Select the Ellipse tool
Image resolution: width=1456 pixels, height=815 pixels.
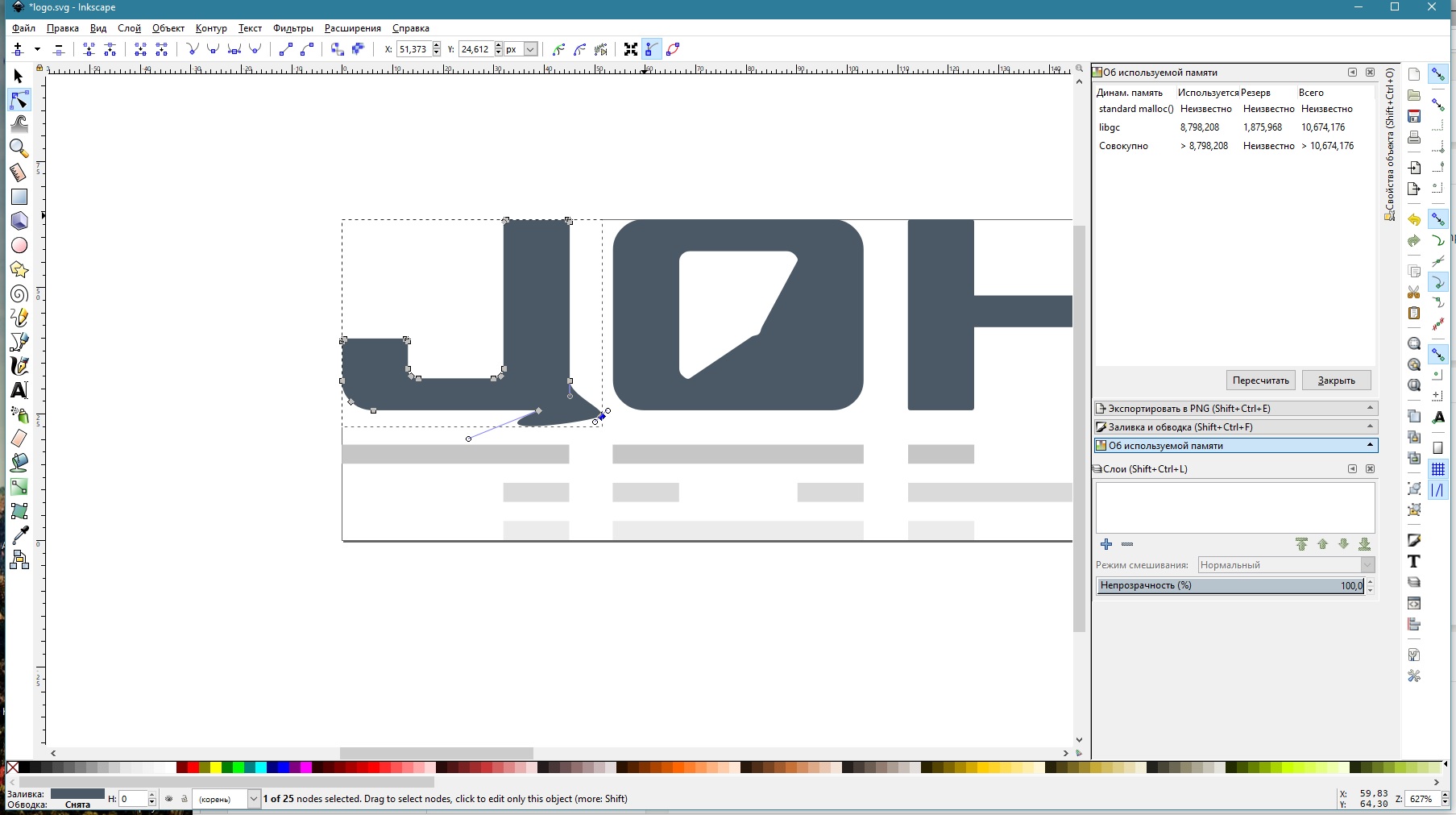(x=19, y=245)
